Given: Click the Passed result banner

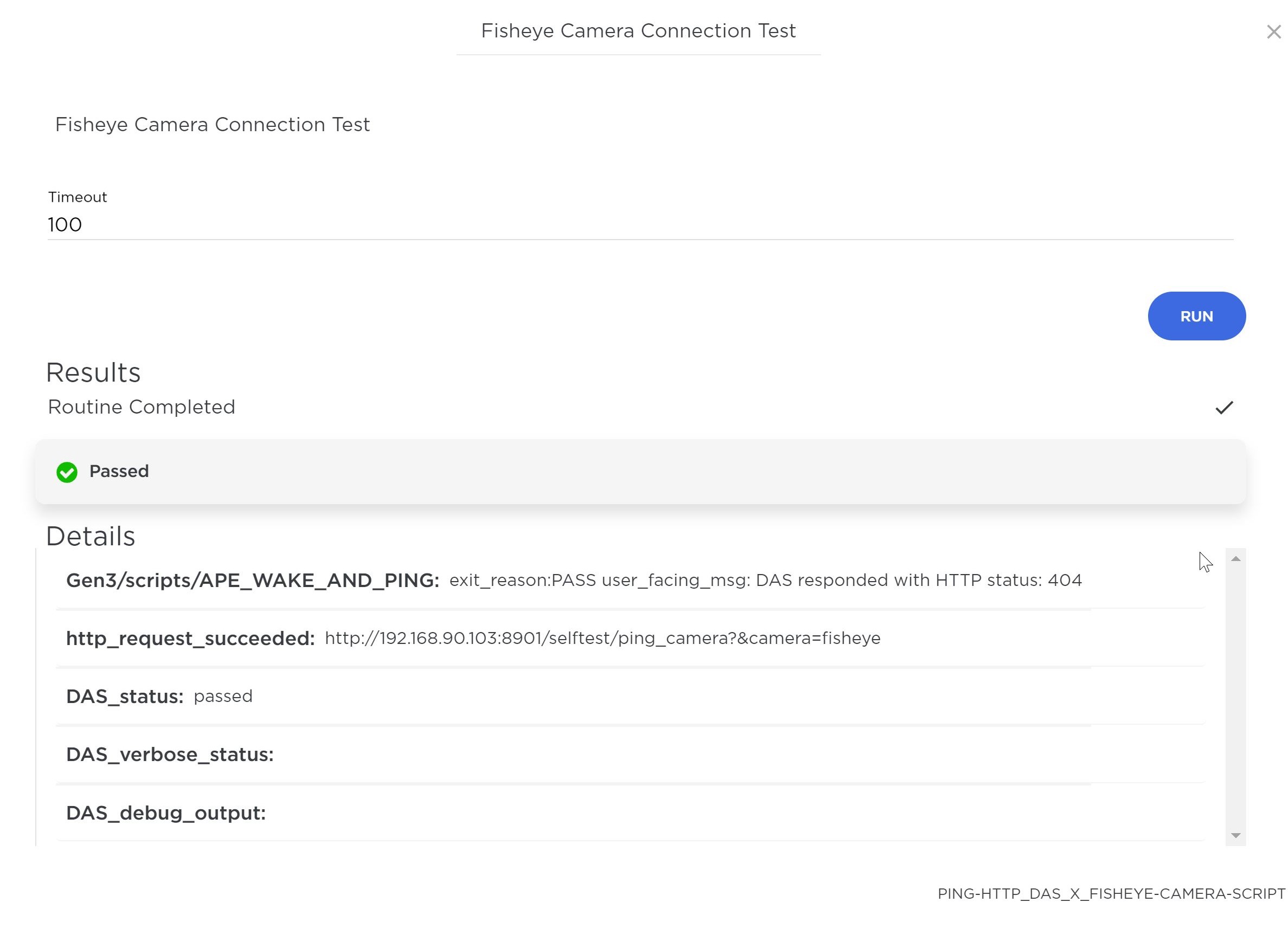Looking at the screenshot, I should [639, 472].
